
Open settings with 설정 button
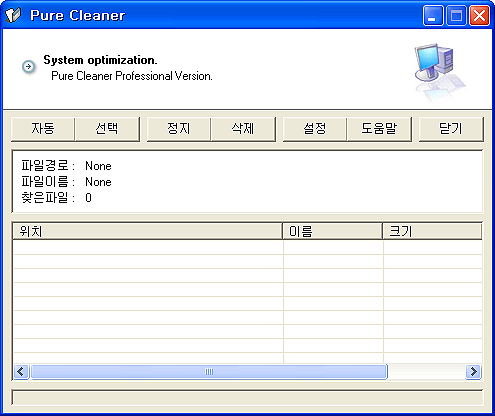(315, 129)
